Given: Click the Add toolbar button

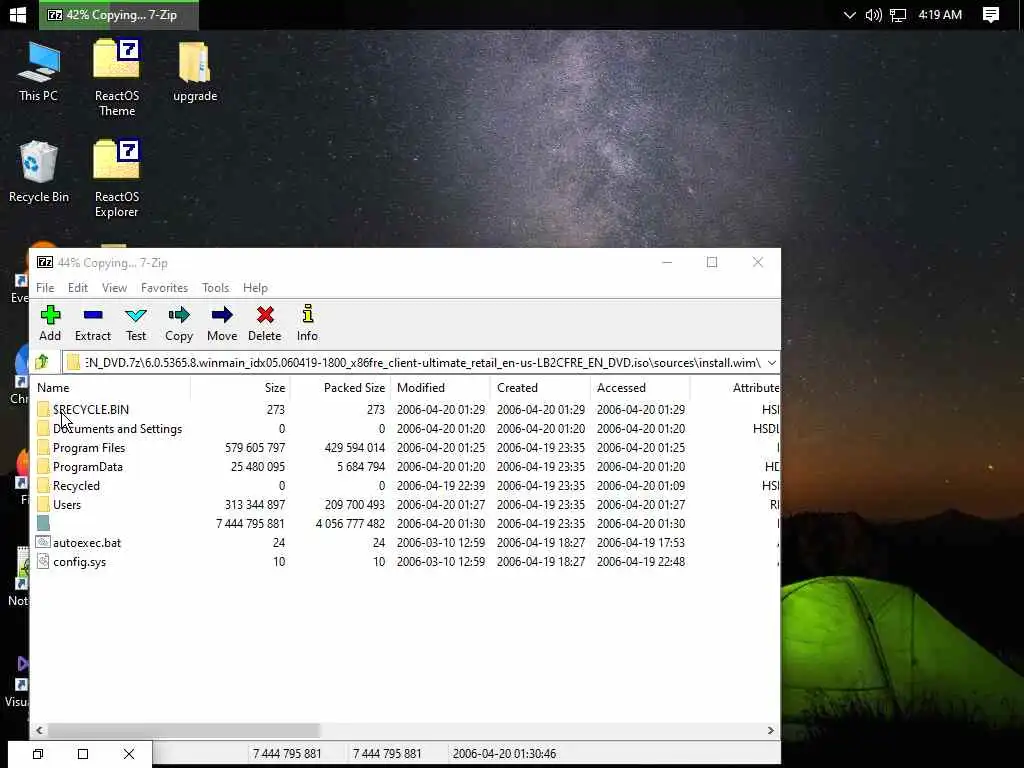Looking at the screenshot, I should [50, 323].
